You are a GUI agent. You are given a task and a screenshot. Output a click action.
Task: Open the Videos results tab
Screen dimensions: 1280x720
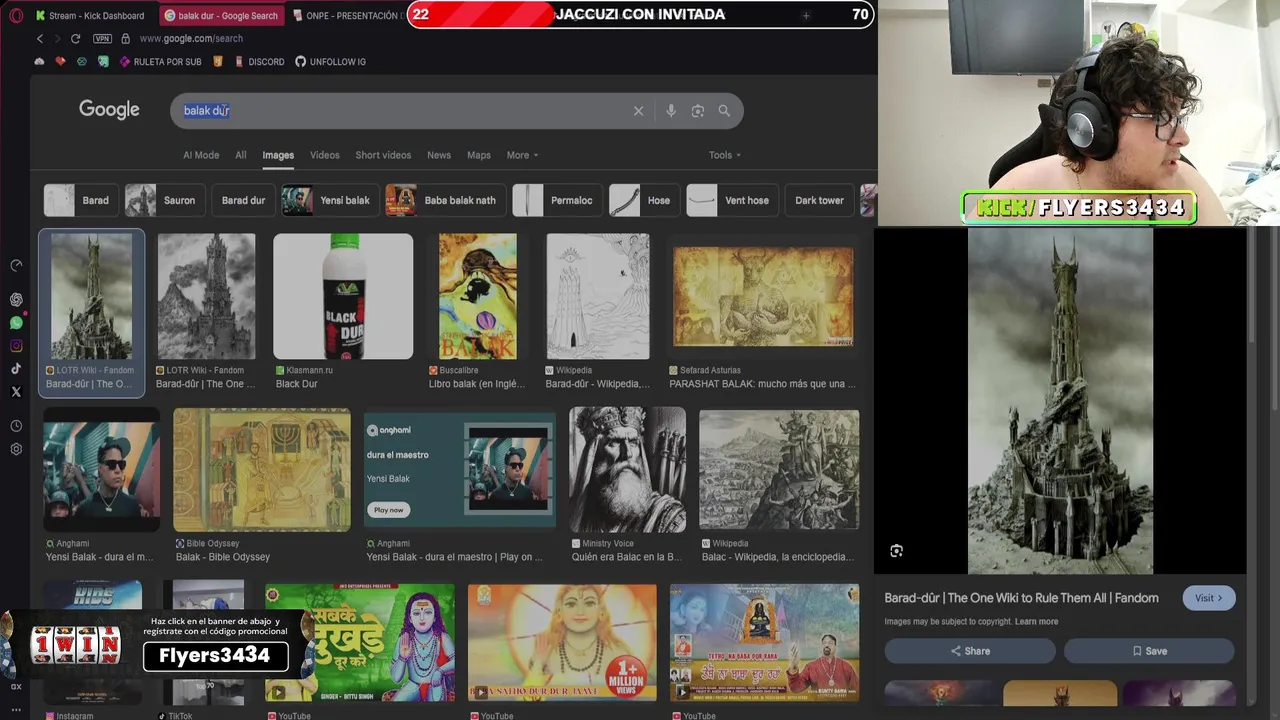point(325,155)
